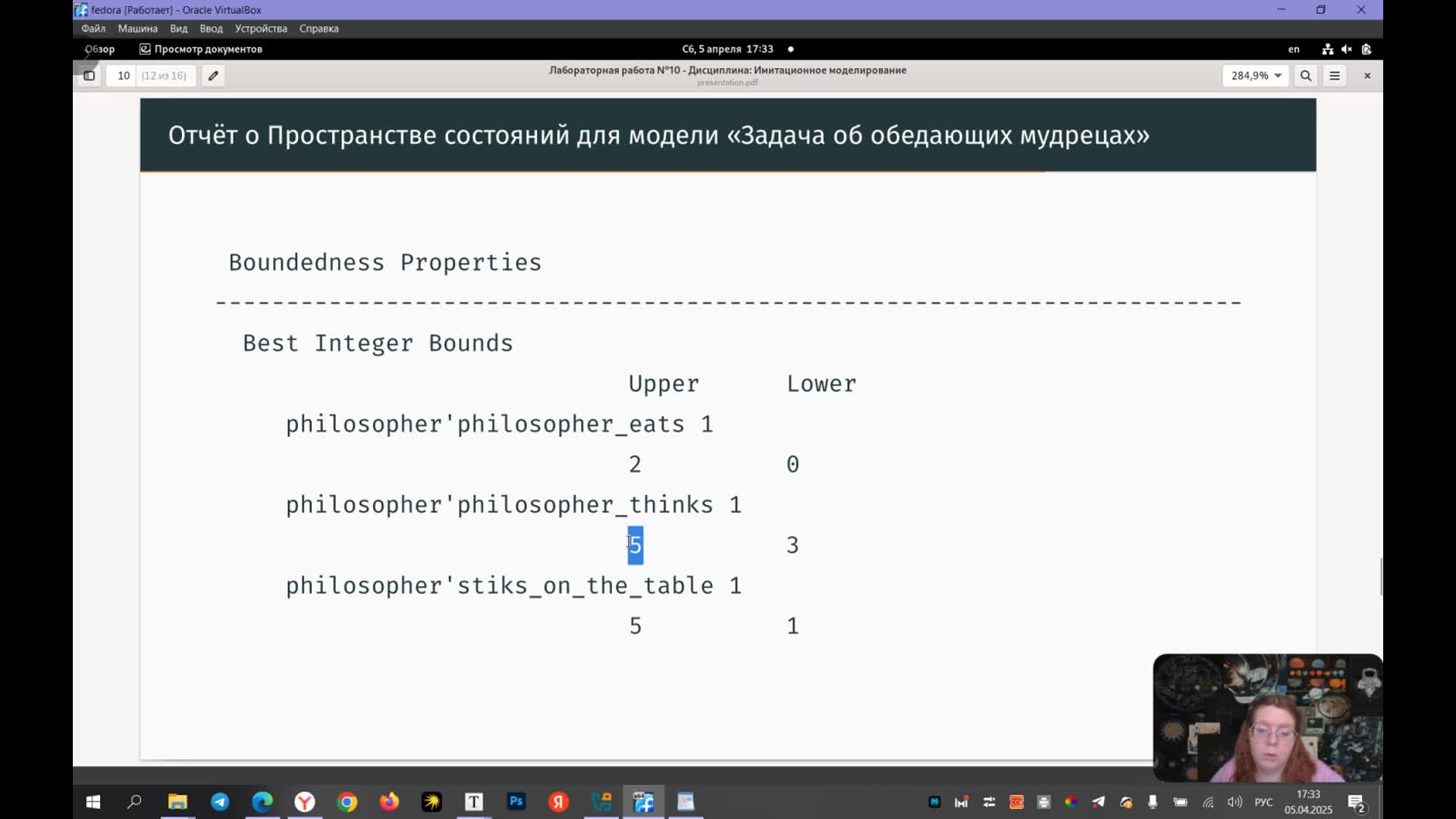The image size is (1456, 819).
Task: Open VirtualBox Вид menu
Action: pos(178,29)
